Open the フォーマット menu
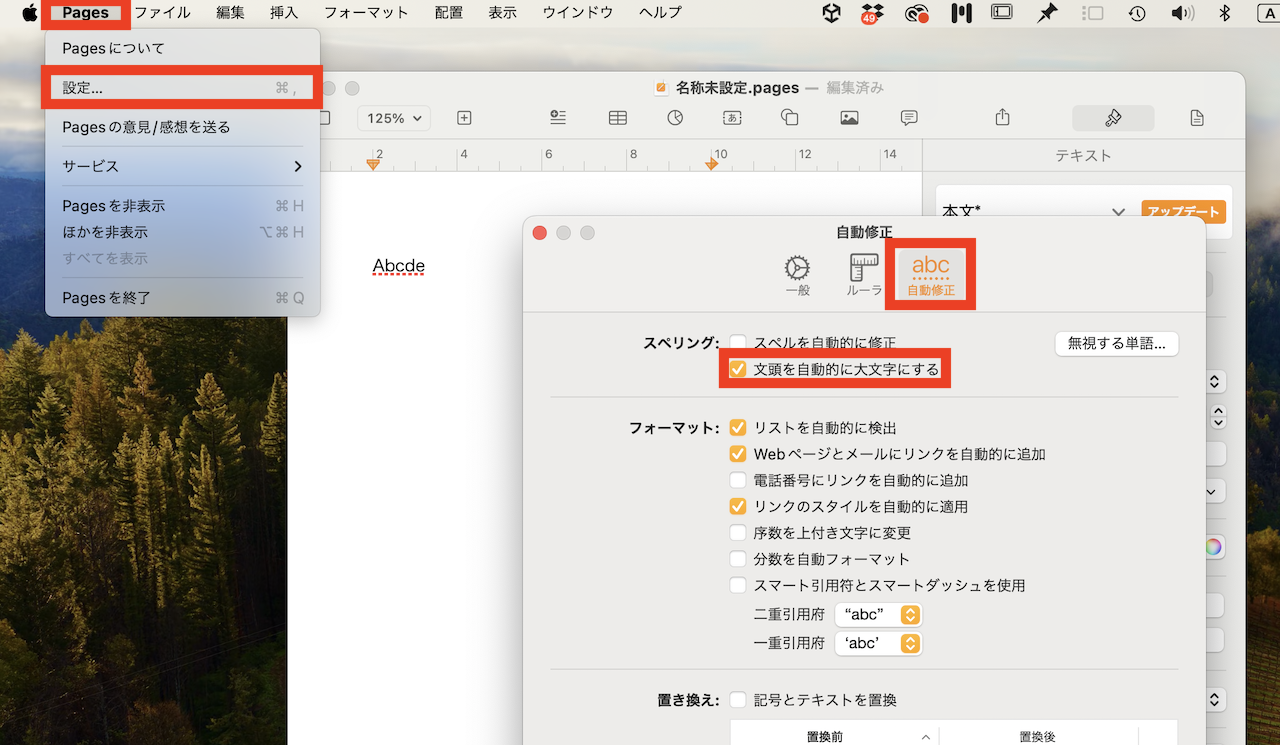This screenshot has width=1280, height=745. point(366,13)
